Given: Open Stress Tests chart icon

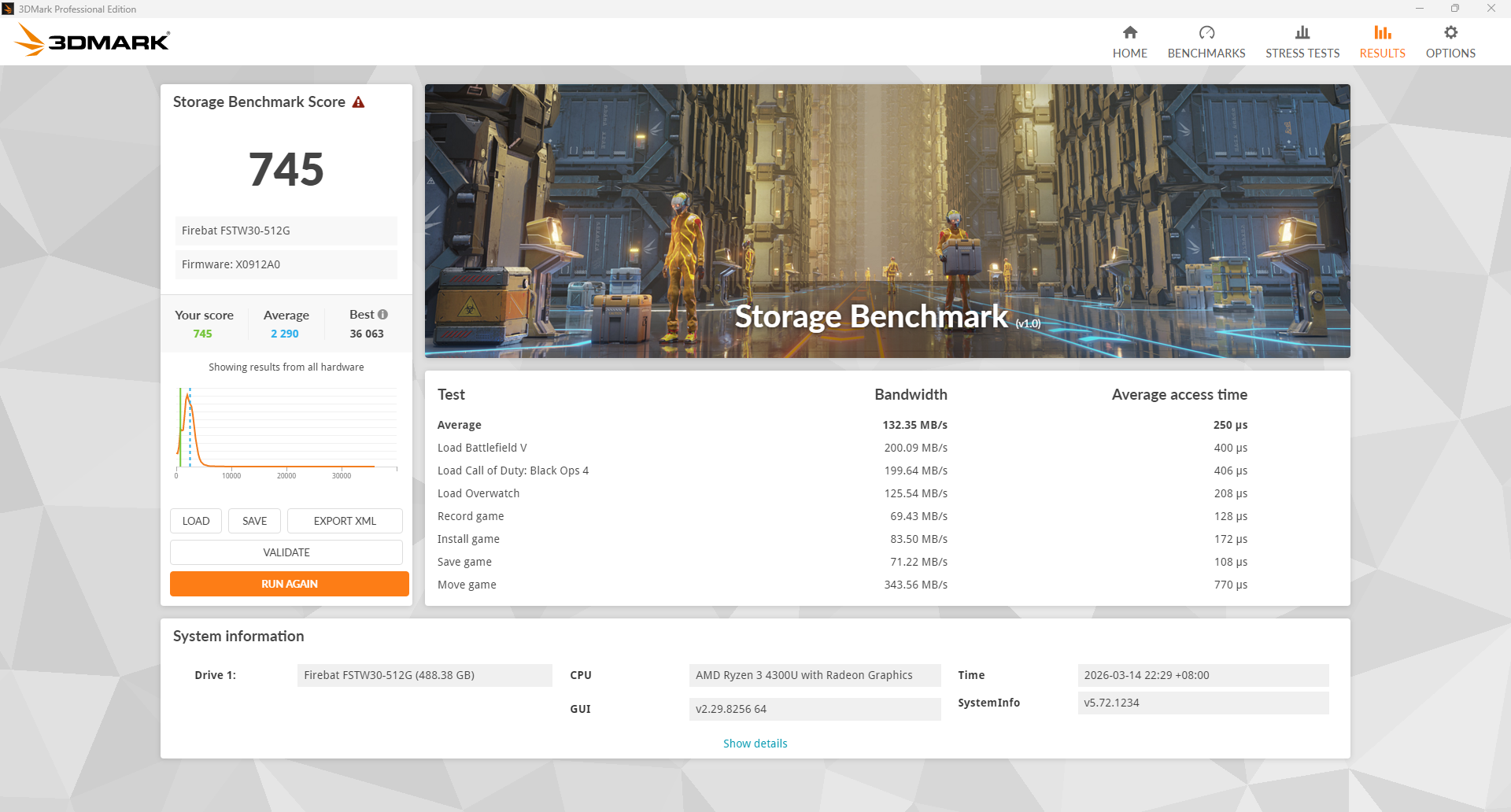Looking at the screenshot, I should coord(1302,32).
